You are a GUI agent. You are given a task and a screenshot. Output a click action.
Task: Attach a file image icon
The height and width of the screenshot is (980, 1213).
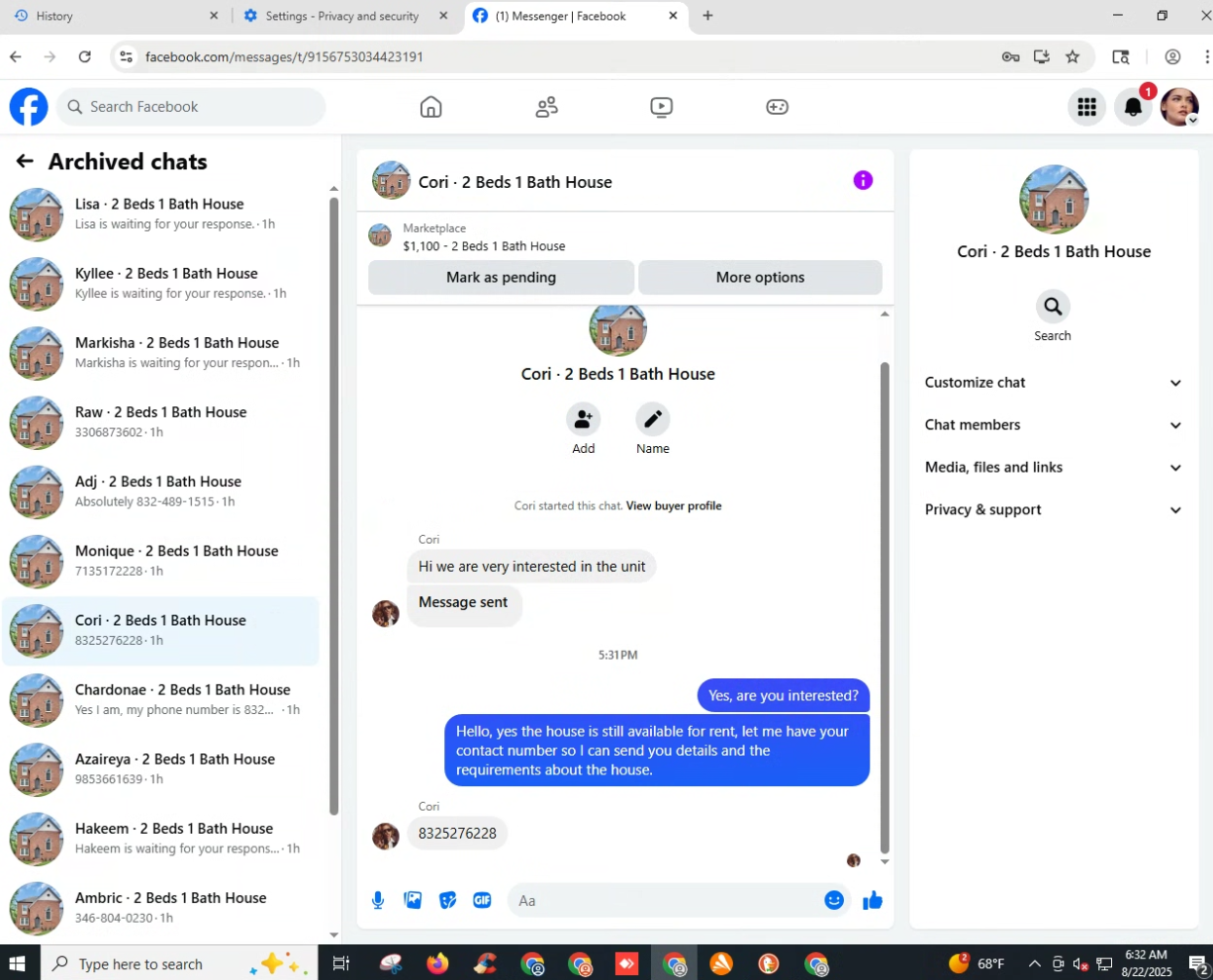(413, 900)
